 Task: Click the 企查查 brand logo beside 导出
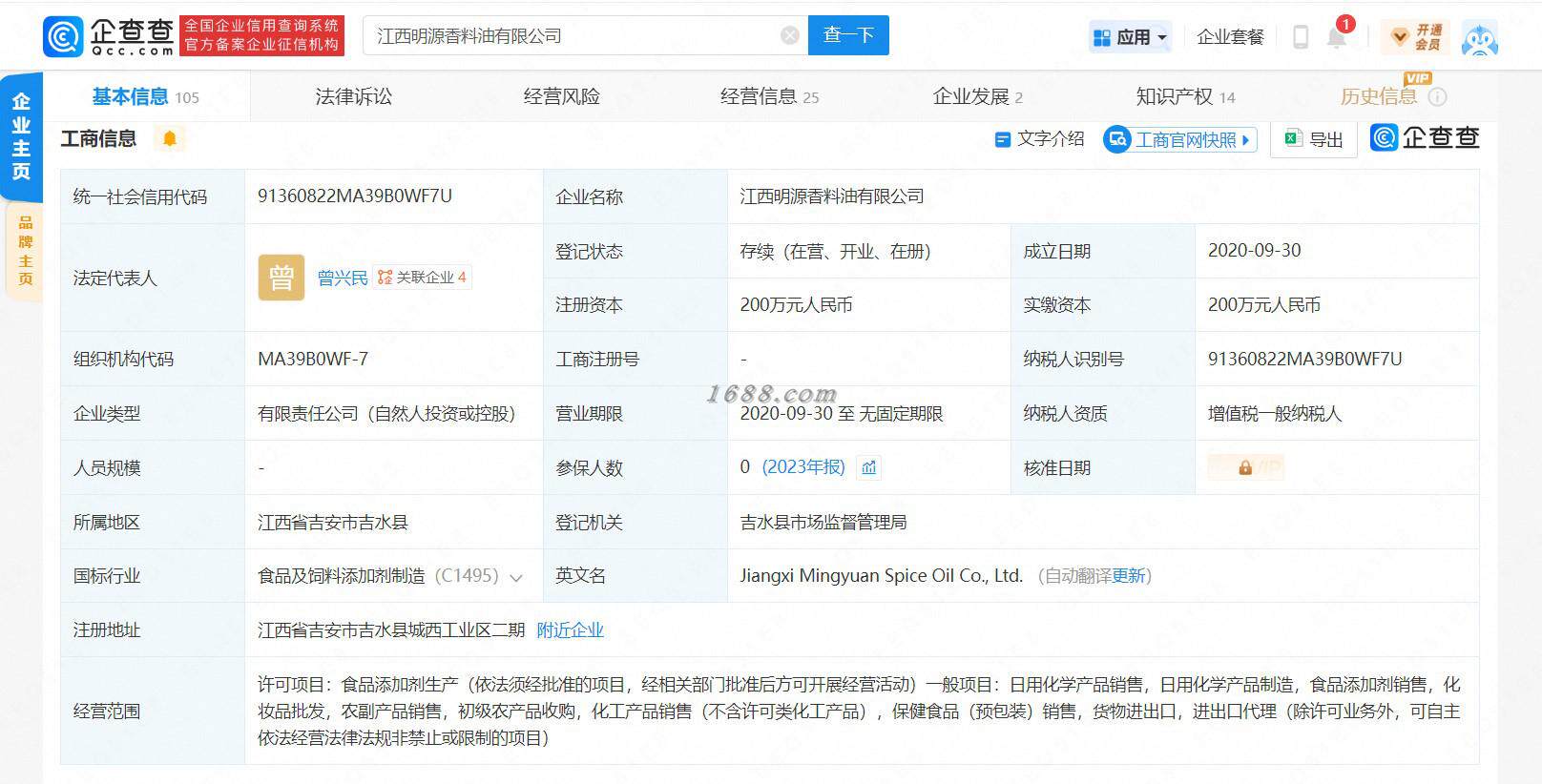coord(1425,138)
